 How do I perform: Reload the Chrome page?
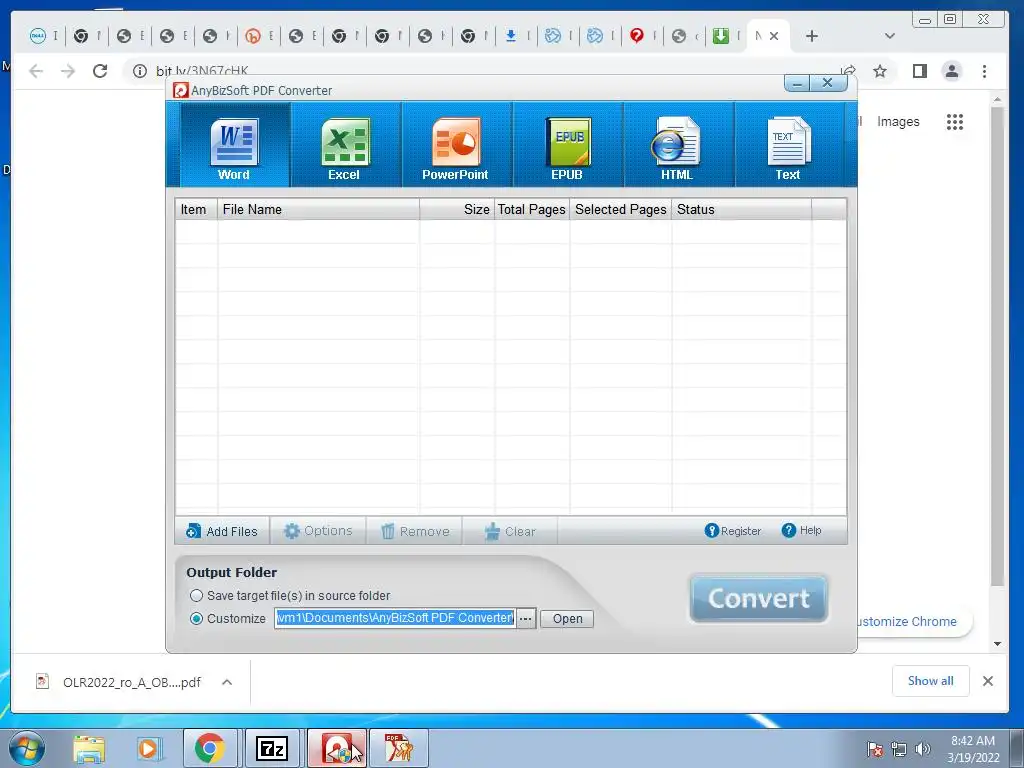[100, 71]
